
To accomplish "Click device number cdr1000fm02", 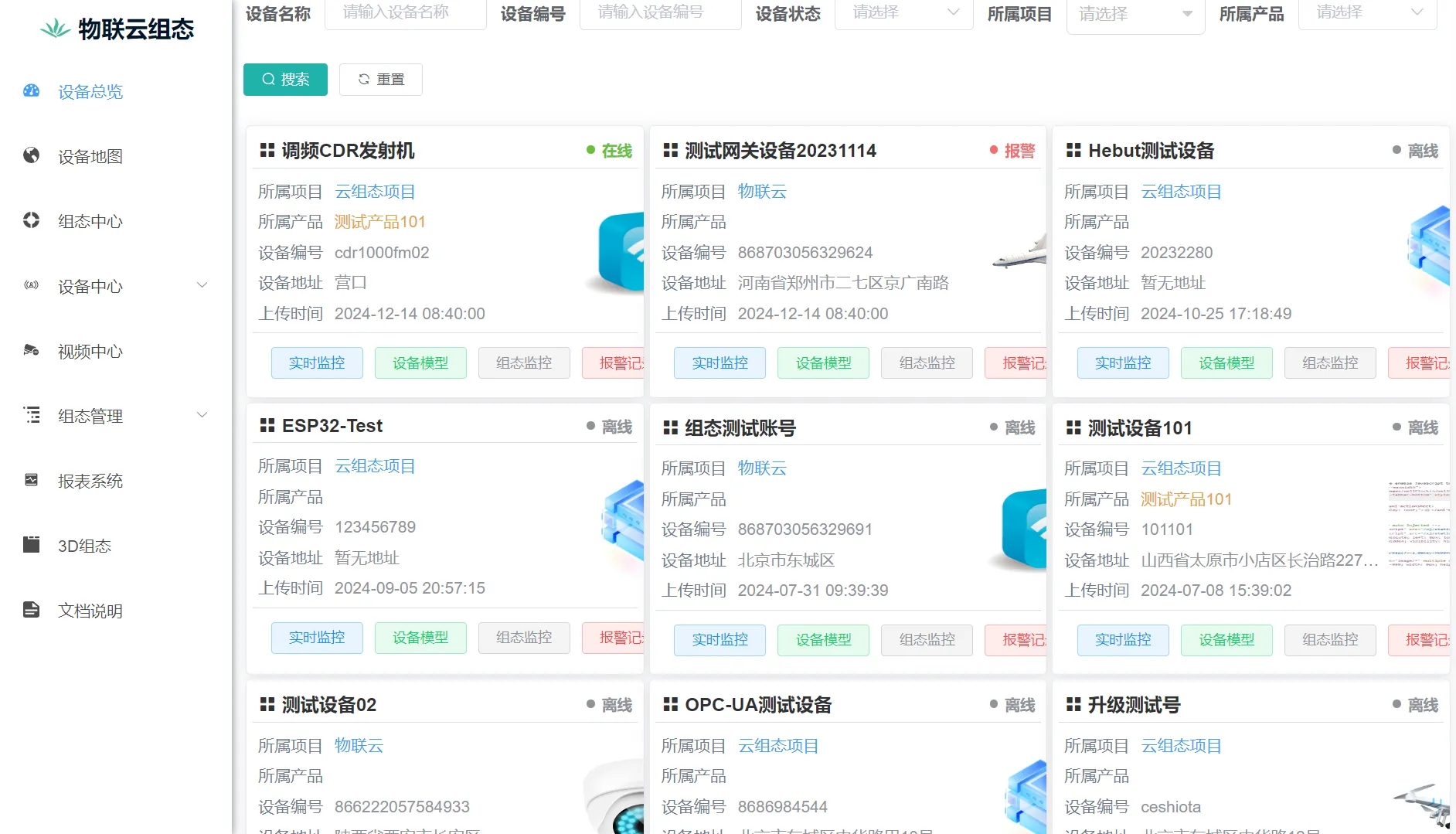I will tap(382, 253).
